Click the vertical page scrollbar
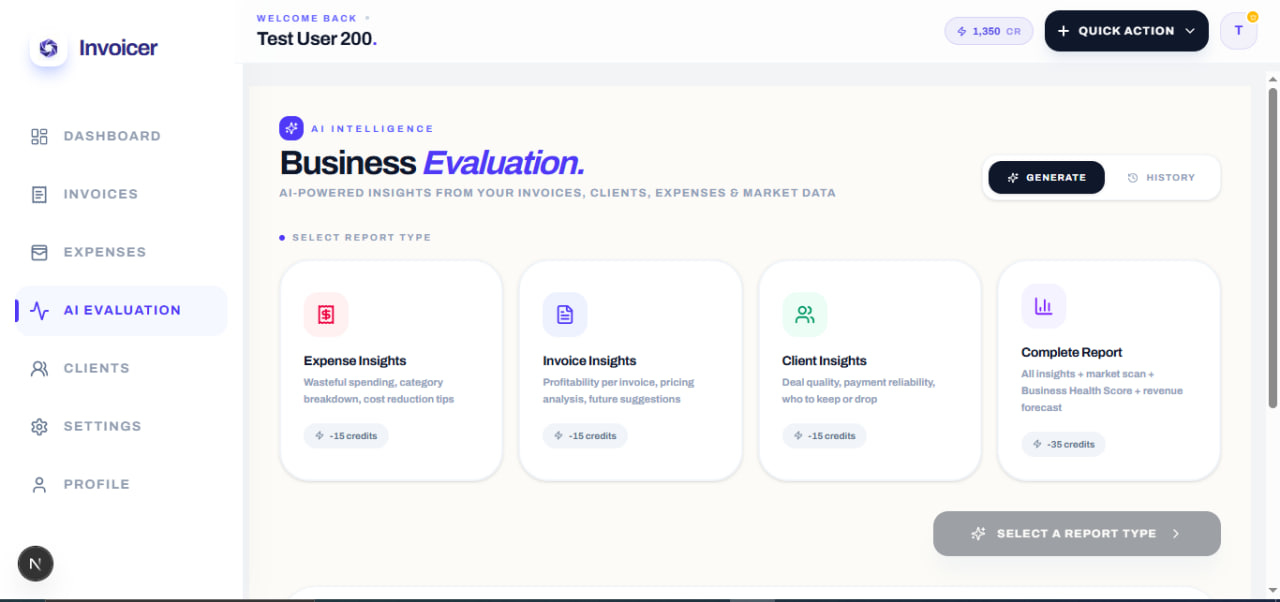 1273,248
